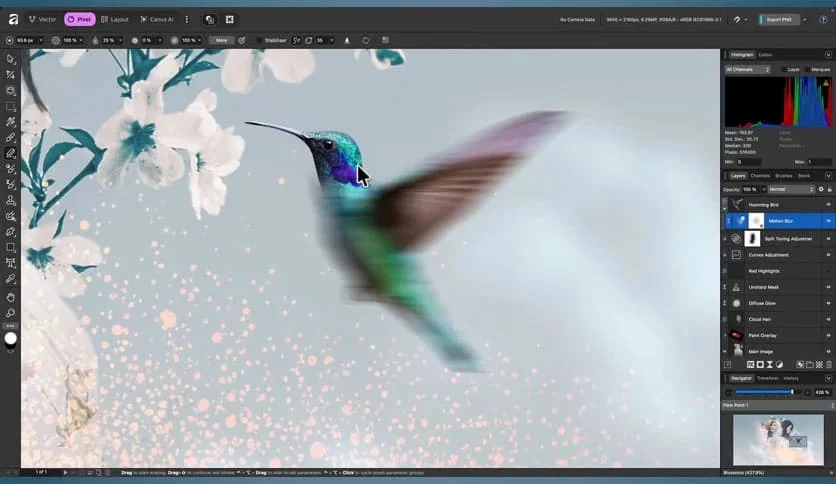The width and height of the screenshot is (836, 484).
Task: Delete layer using trash icon
Action: point(829,365)
